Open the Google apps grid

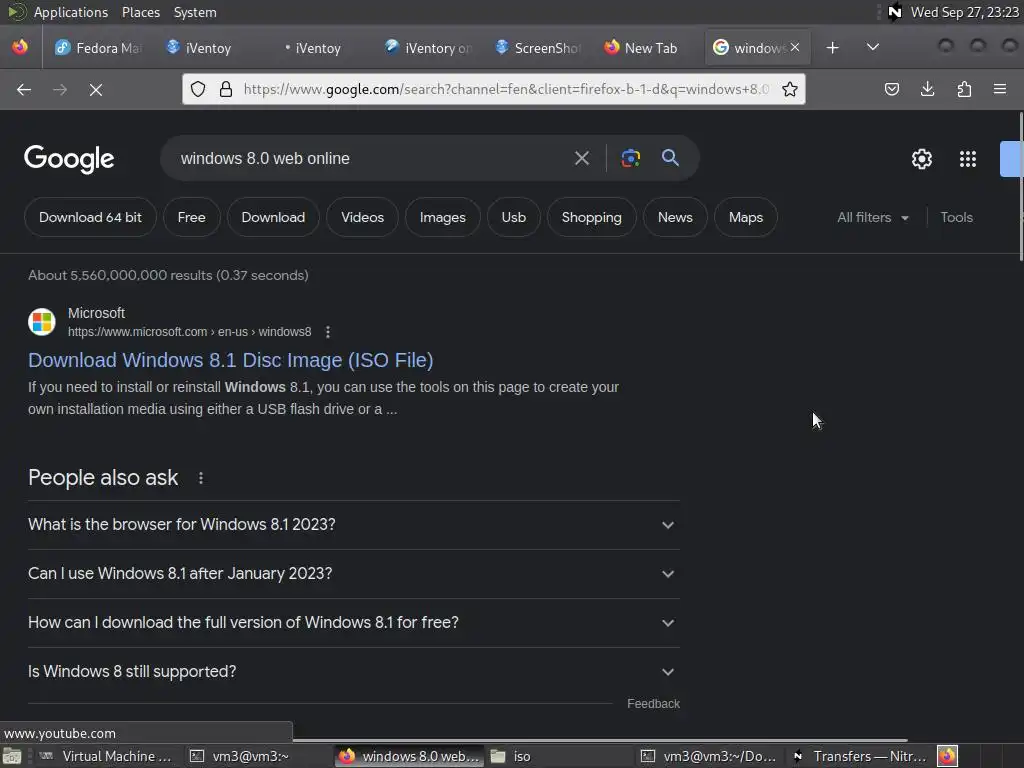click(x=968, y=159)
